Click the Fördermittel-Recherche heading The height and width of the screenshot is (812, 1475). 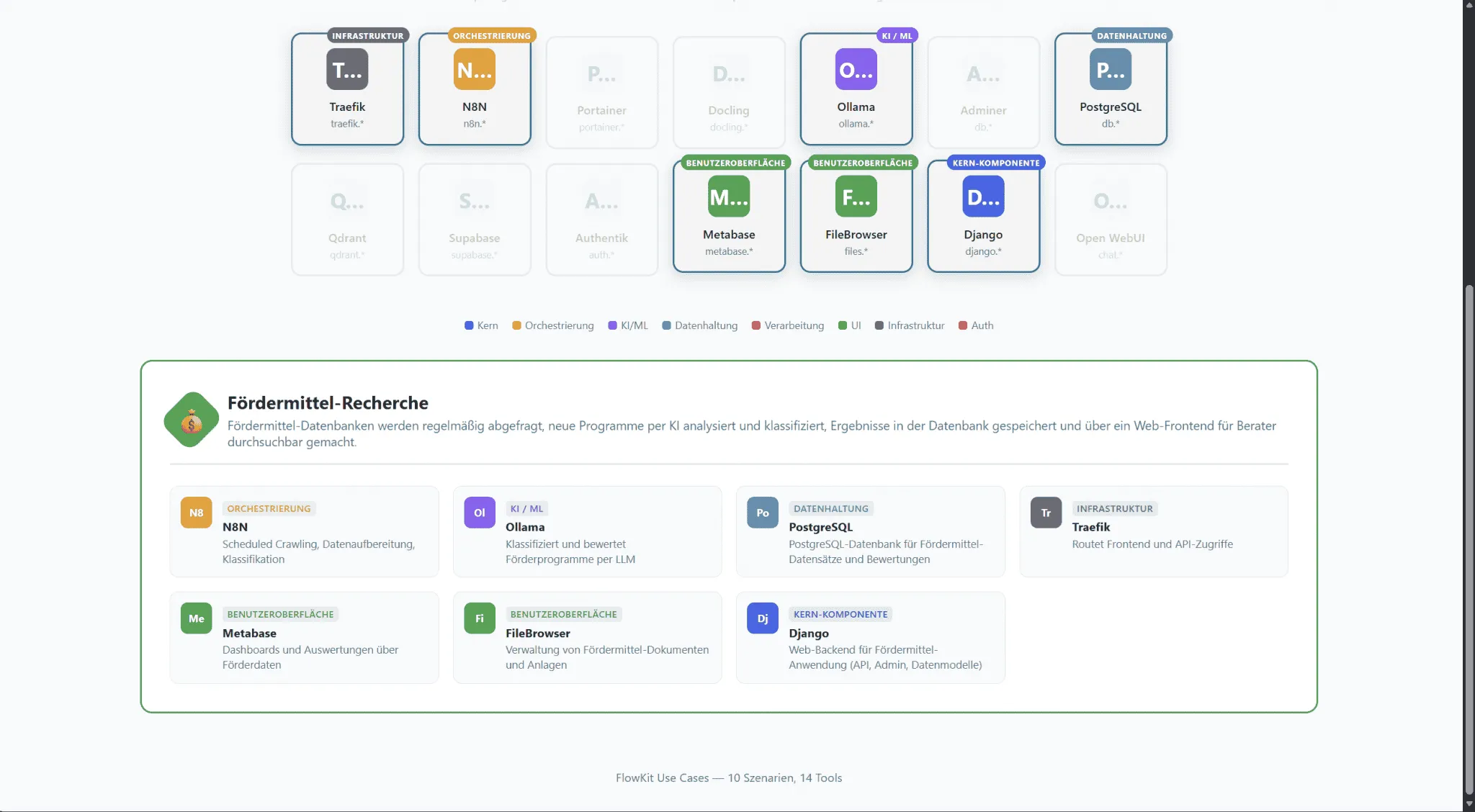tap(328, 403)
